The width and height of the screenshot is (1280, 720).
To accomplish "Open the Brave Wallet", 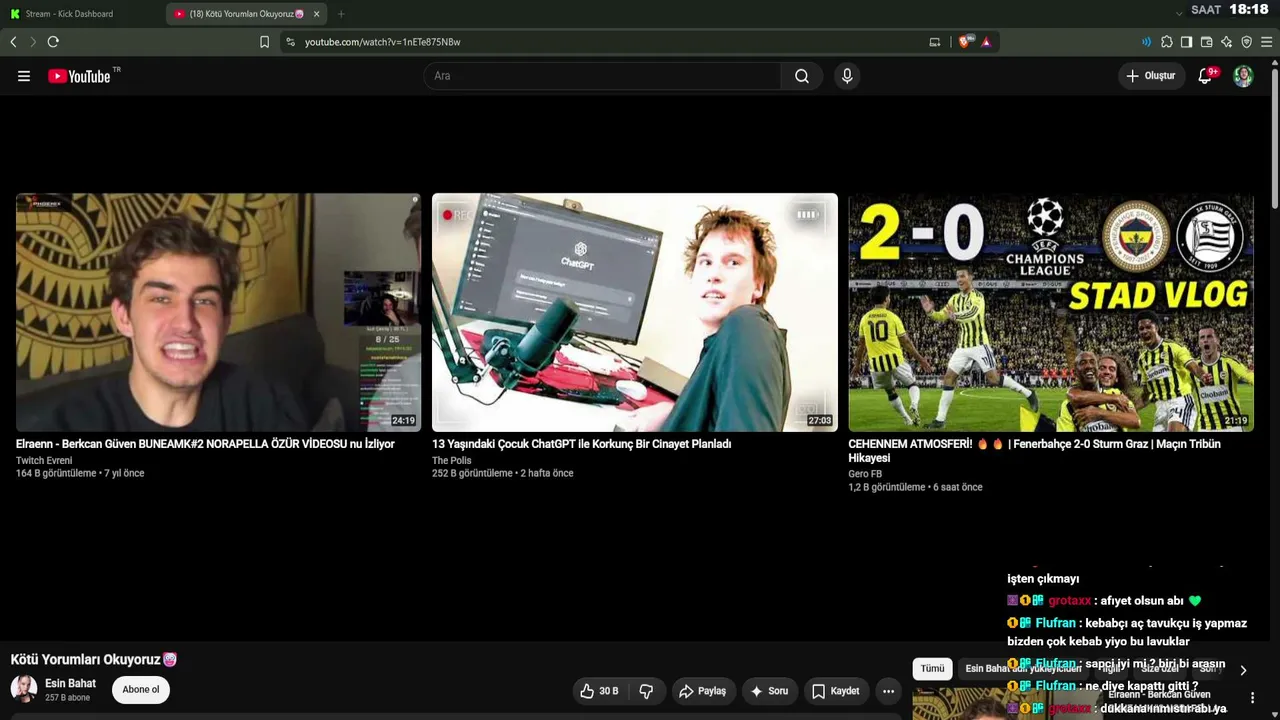I will [x=1207, y=42].
